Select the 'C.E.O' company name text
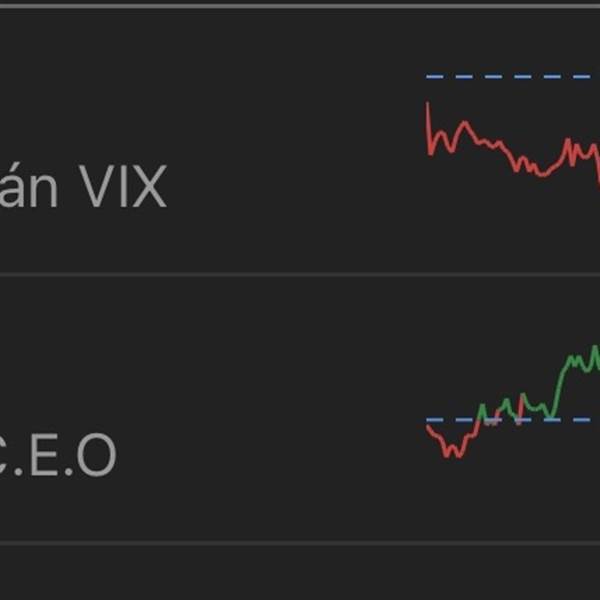 pyautogui.click(x=57, y=455)
